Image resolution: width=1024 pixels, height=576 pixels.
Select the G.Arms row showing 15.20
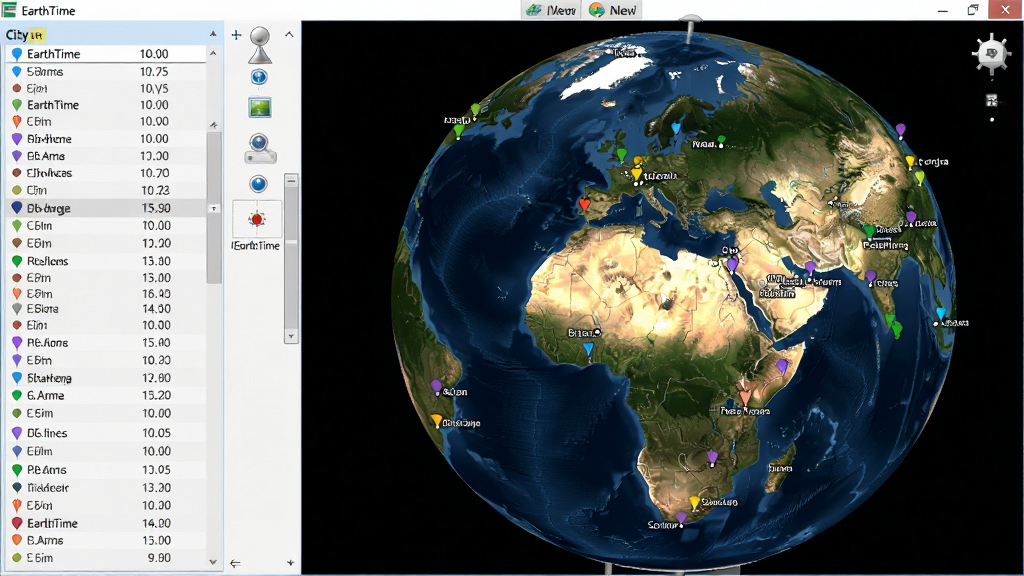tap(106, 396)
